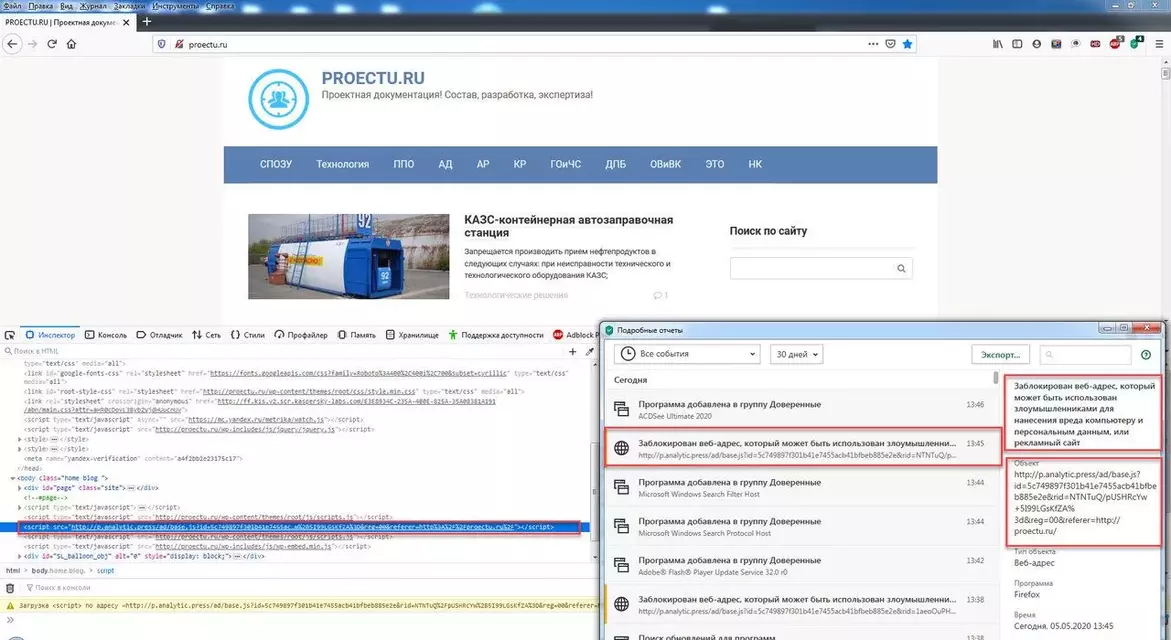This screenshot has width=1171, height=640.
Task: Click globe icon of 13:45 blocked address
Action: 621,448
